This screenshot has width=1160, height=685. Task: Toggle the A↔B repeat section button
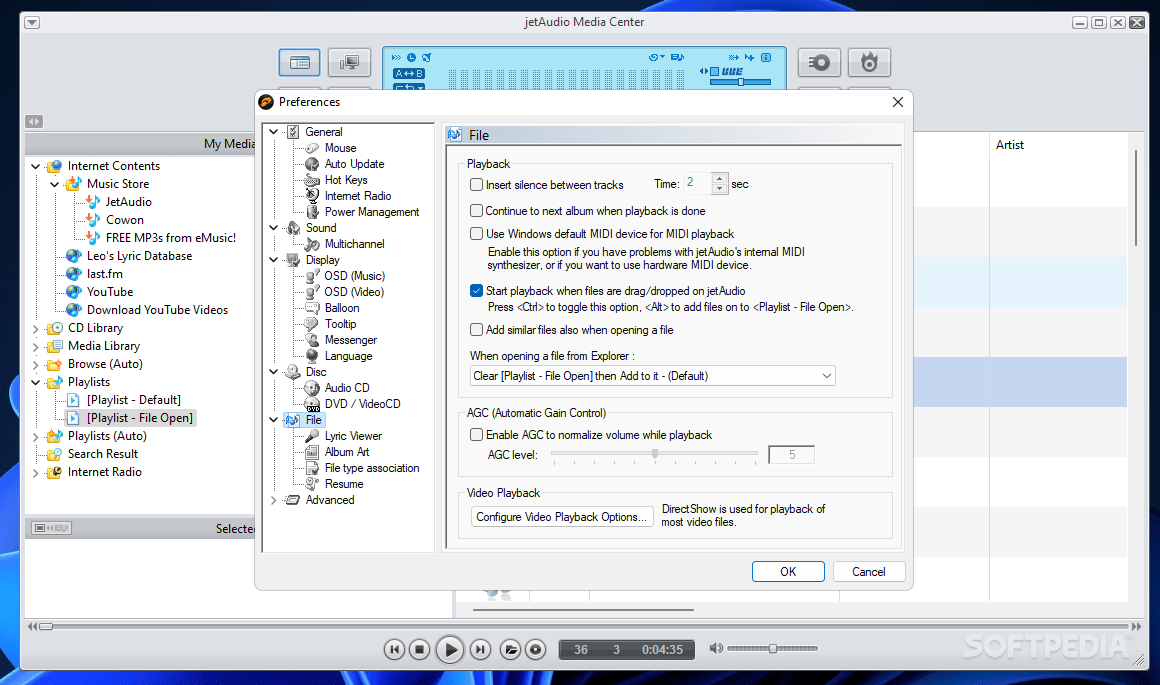[409, 73]
